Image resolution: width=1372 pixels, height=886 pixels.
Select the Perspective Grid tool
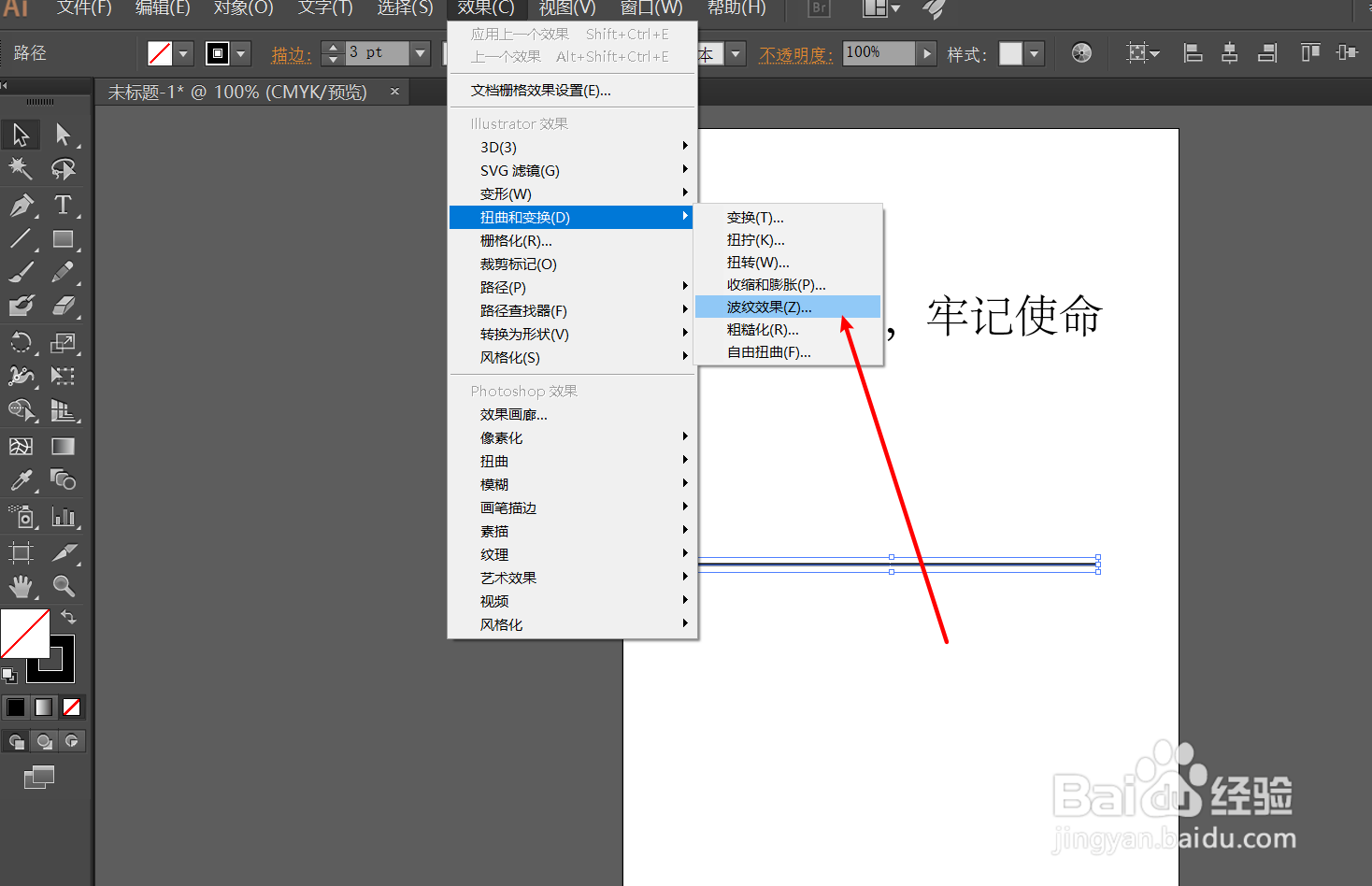coord(63,410)
